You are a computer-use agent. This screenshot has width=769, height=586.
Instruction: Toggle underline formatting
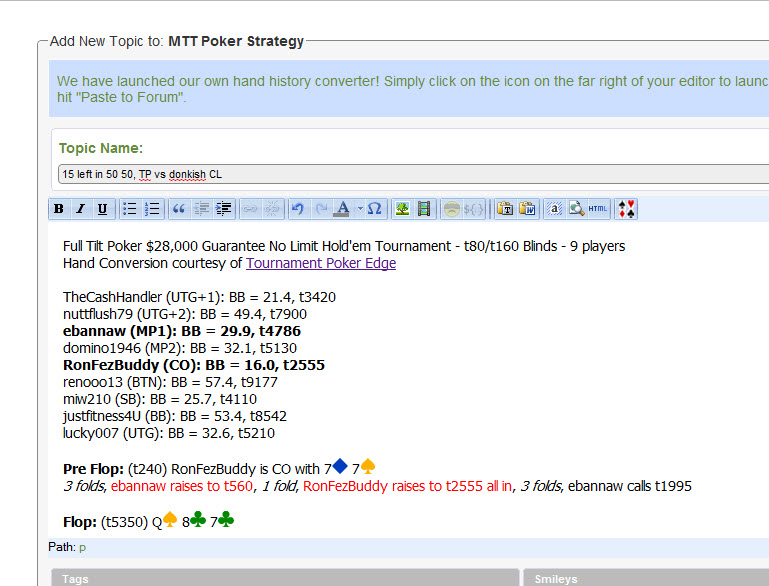tap(103, 209)
